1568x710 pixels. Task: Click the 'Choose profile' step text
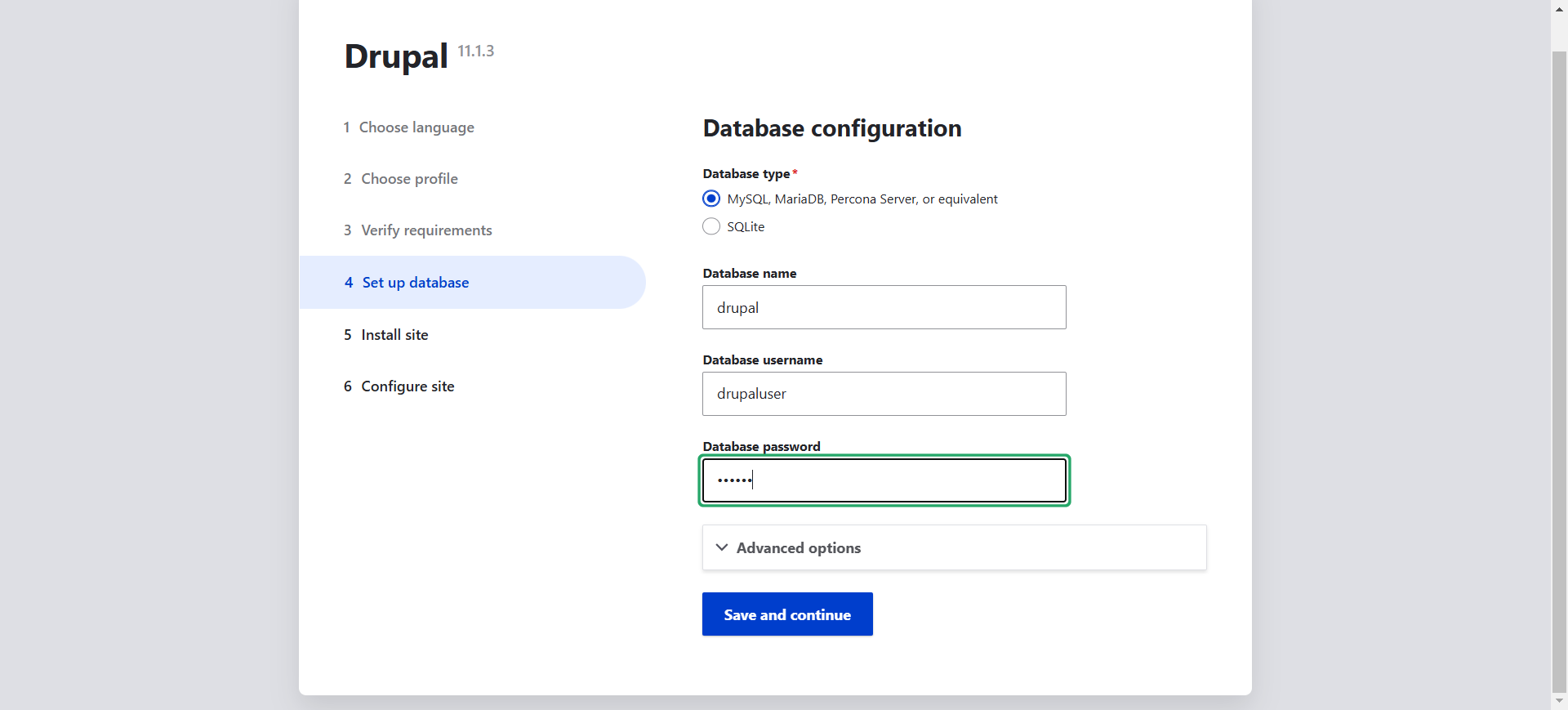[410, 179]
